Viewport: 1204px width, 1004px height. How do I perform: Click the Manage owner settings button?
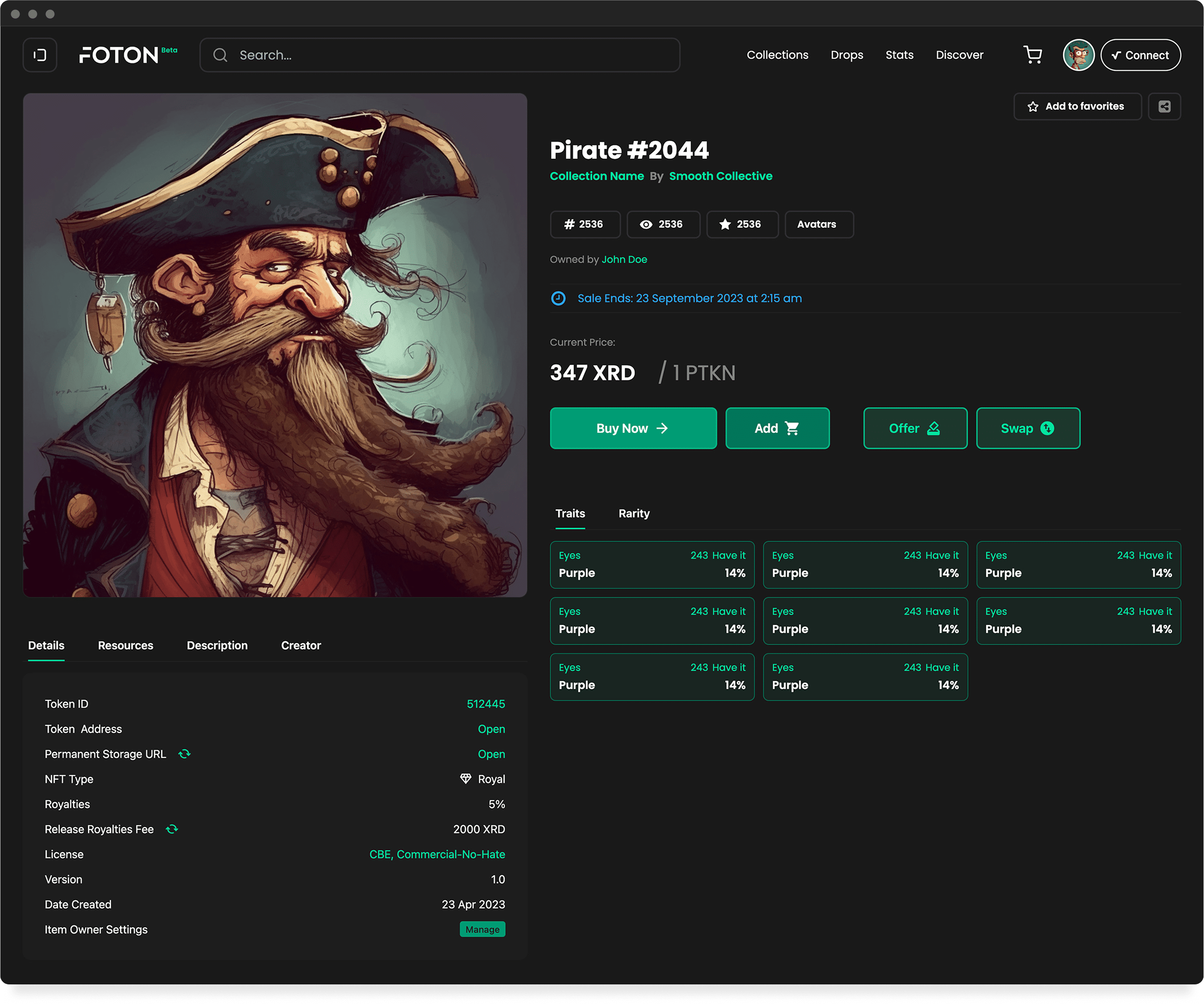482,930
